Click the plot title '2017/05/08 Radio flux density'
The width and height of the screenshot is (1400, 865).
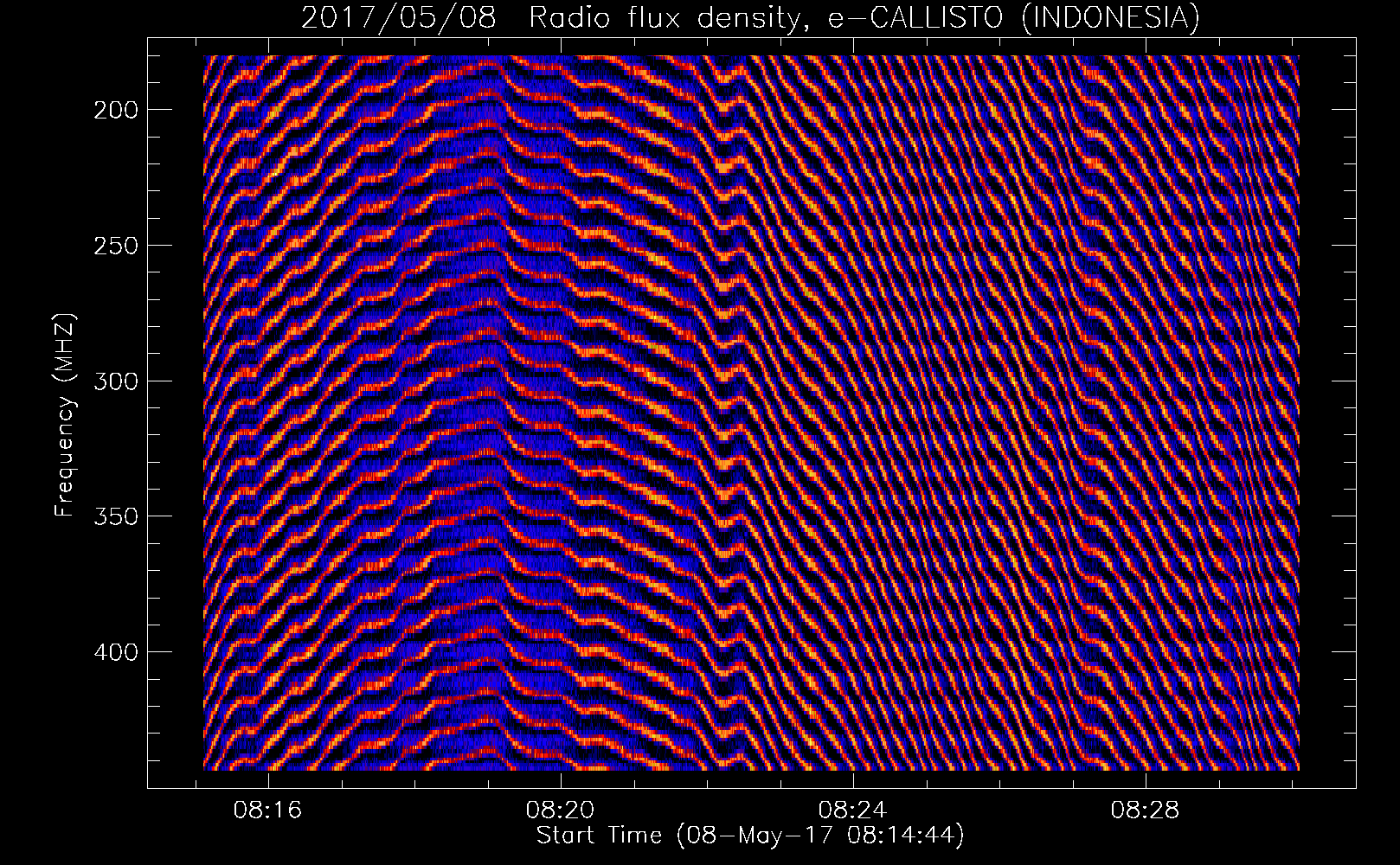point(556,17)
